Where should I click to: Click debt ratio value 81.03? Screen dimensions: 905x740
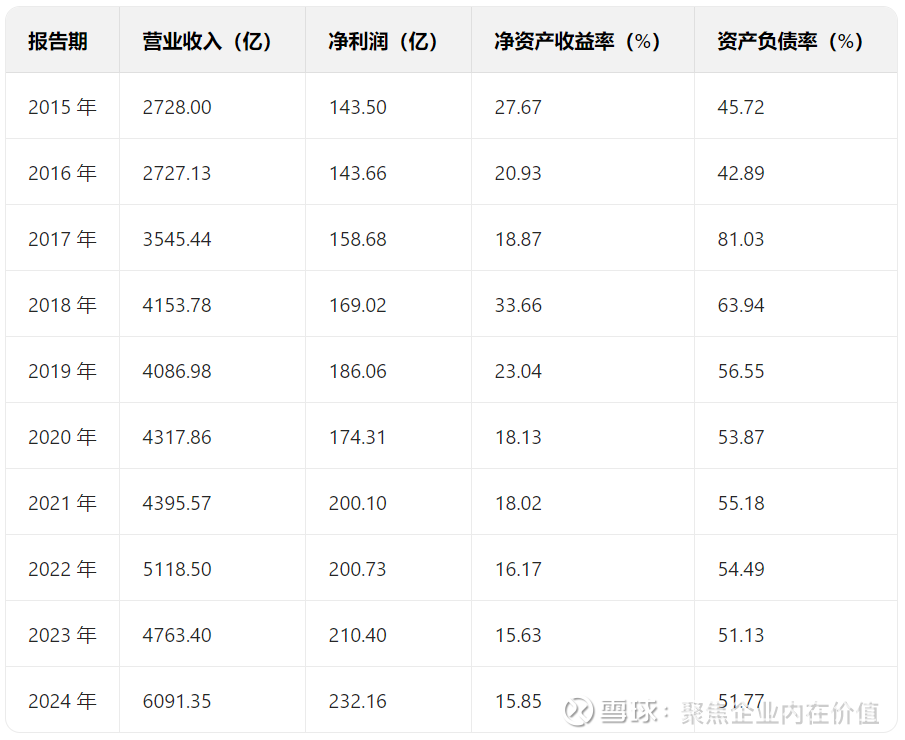click(x=741, y=239)
